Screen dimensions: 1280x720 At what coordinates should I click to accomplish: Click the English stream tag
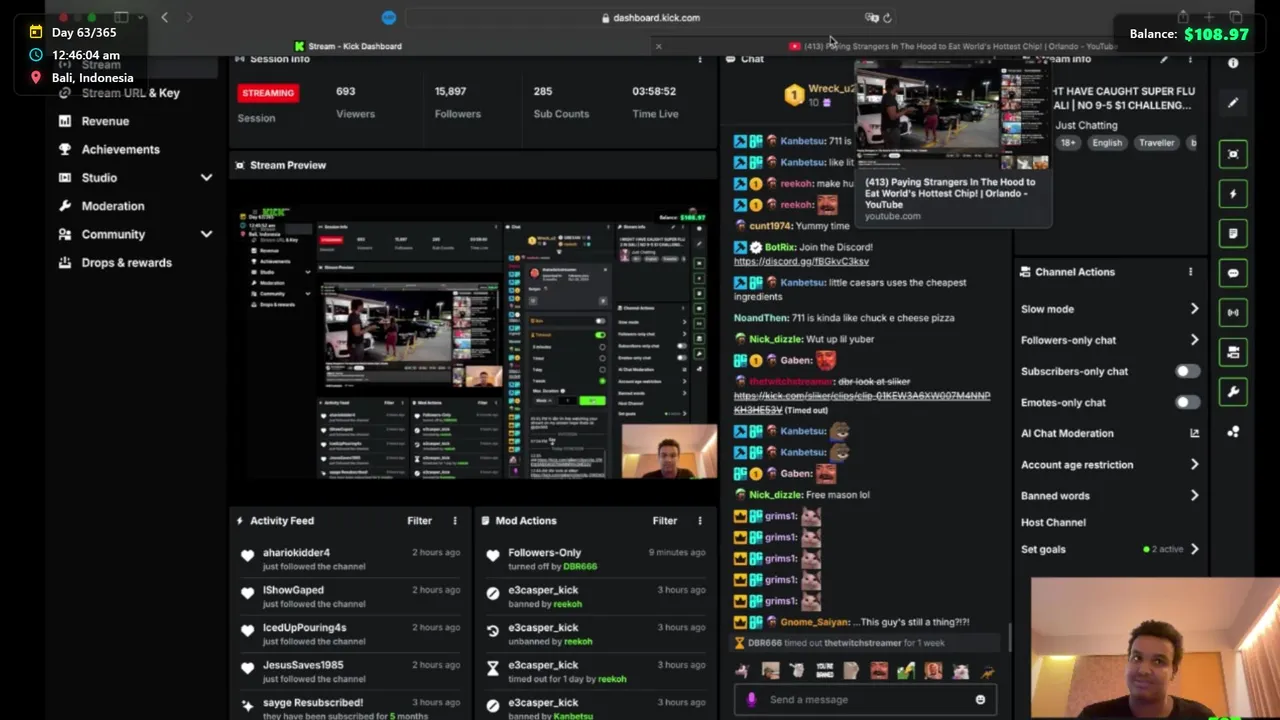pos(1106,143)
